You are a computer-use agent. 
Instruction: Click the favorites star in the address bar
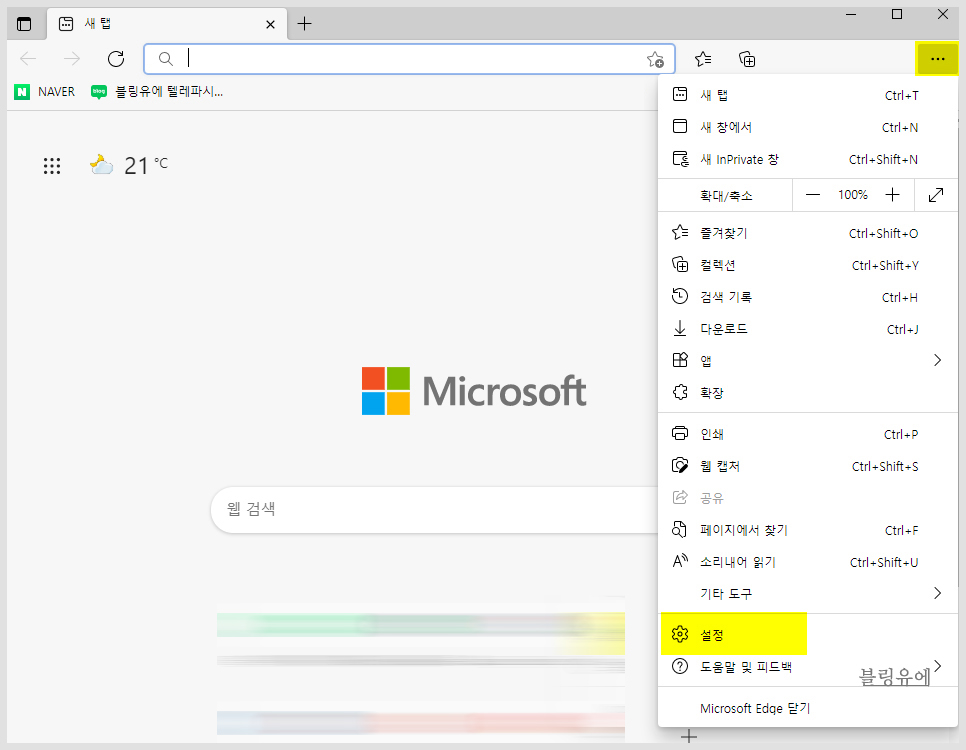(x=655, y=60)
